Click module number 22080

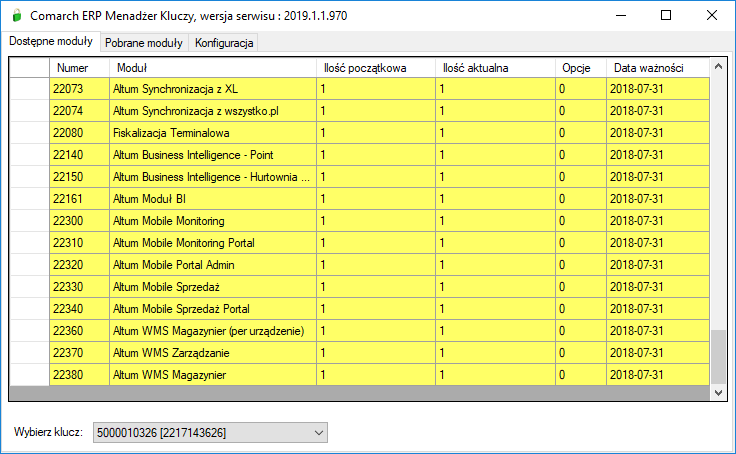click(x=79, y=133)
